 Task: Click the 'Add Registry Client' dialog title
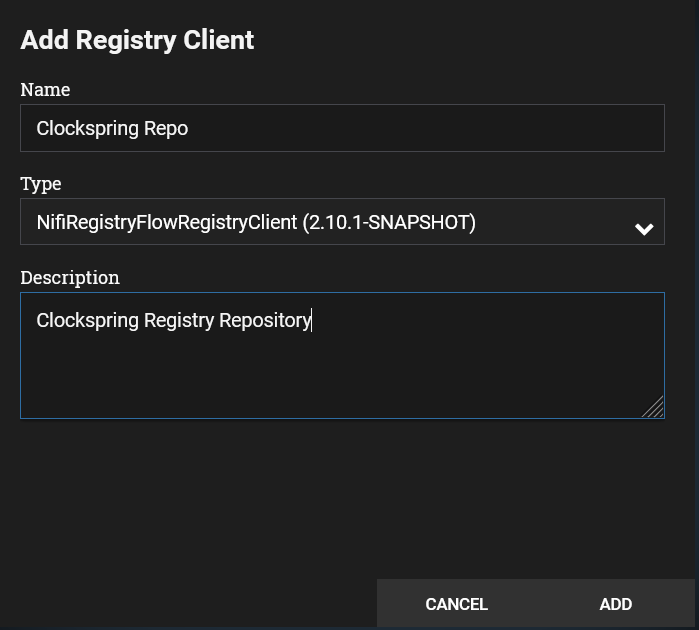coord(137,40)
